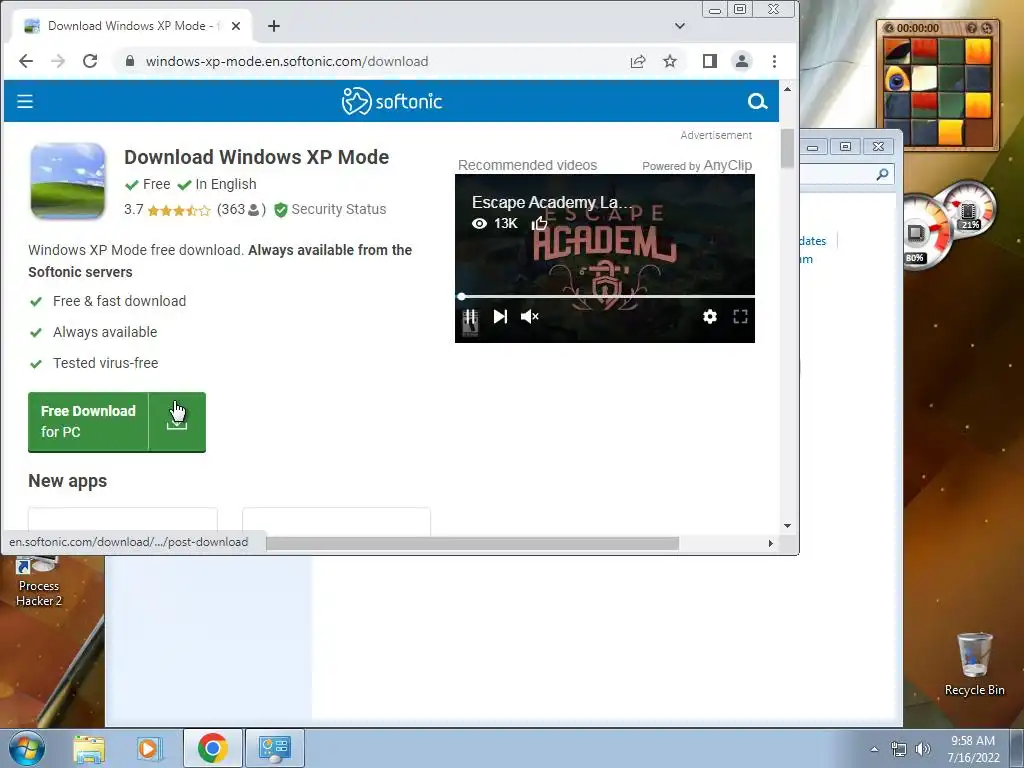Screen dimensions: 1024x768
Task: Open Chrome three-dot menu
Action: [775, 61]
